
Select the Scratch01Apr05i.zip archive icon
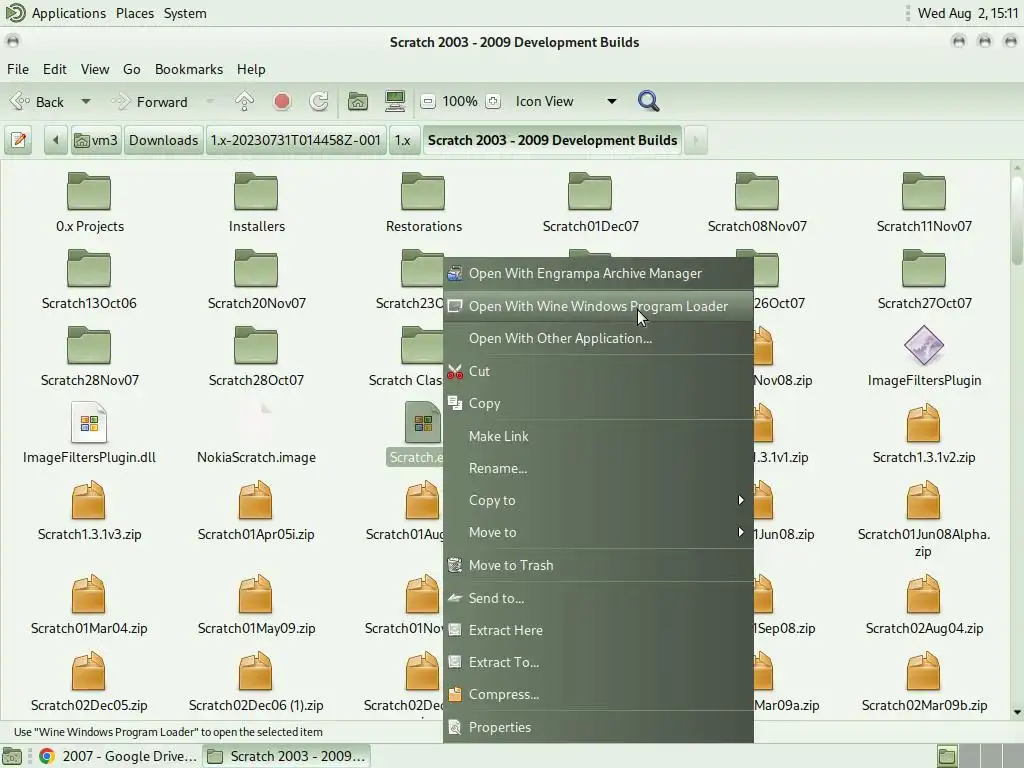pos(256,500)
